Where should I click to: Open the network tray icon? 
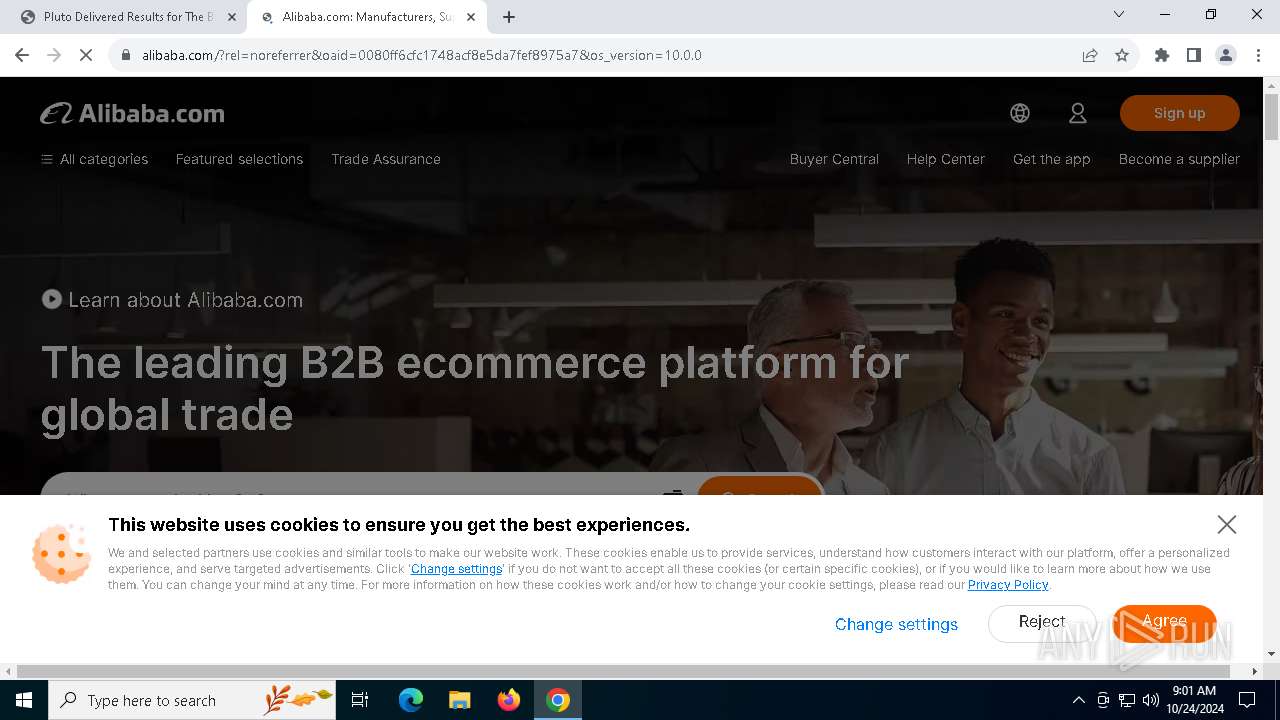tap(1127, 700)
